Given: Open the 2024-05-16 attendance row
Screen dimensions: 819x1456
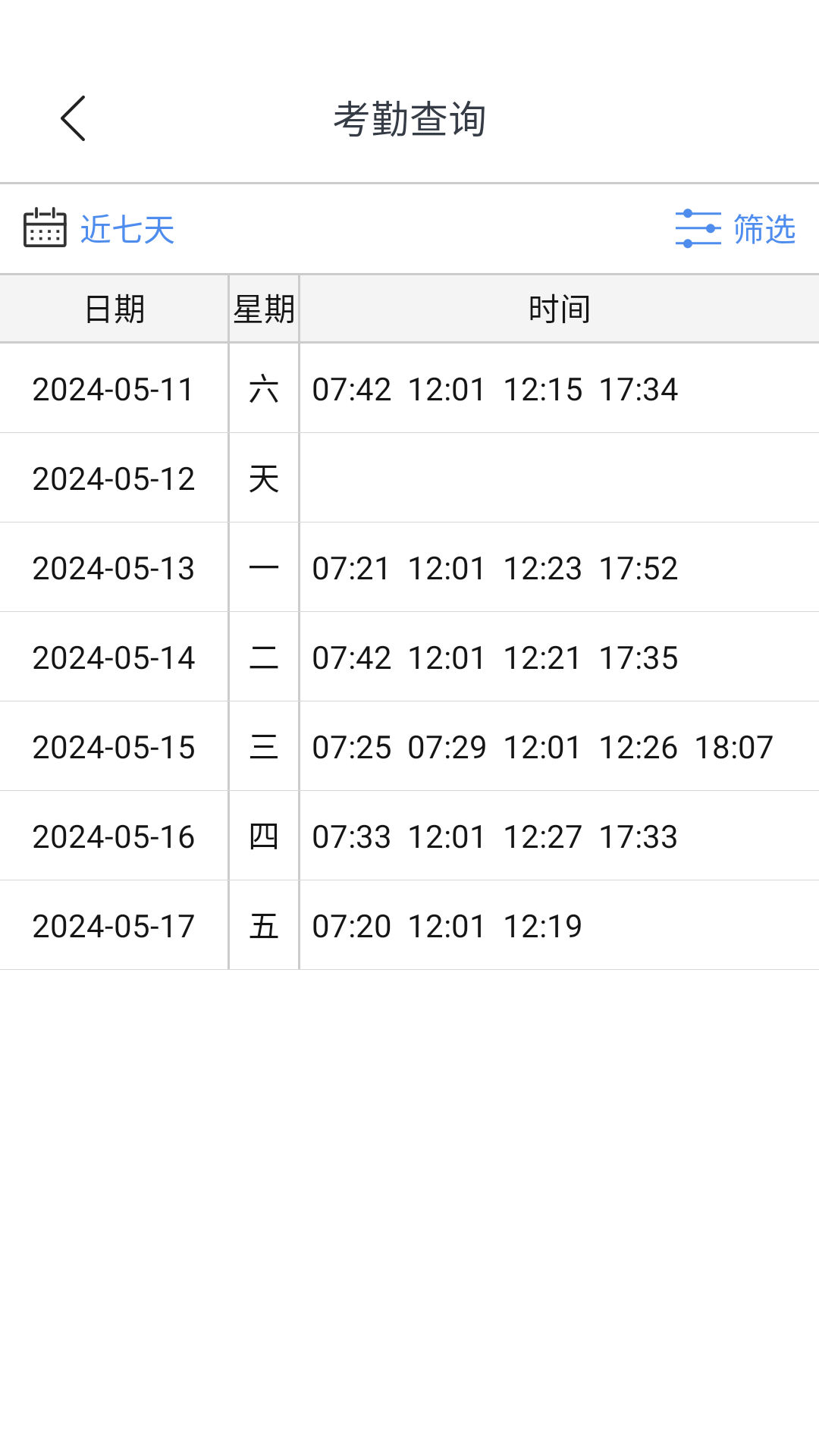Looking at the screenshot, I should click(114, 836).
